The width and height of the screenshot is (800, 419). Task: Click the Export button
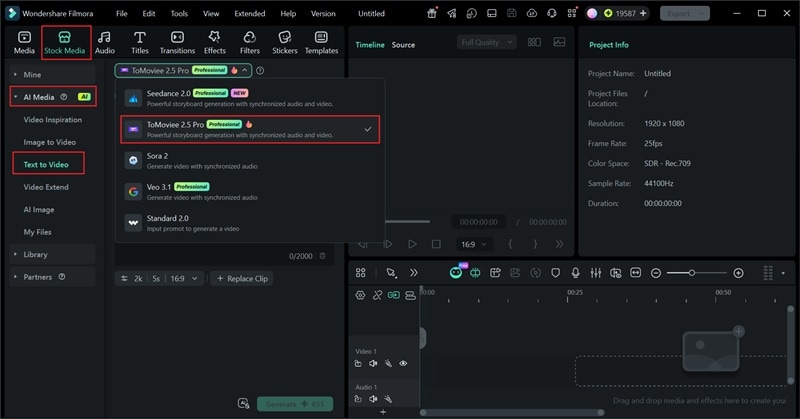point(685,13)
